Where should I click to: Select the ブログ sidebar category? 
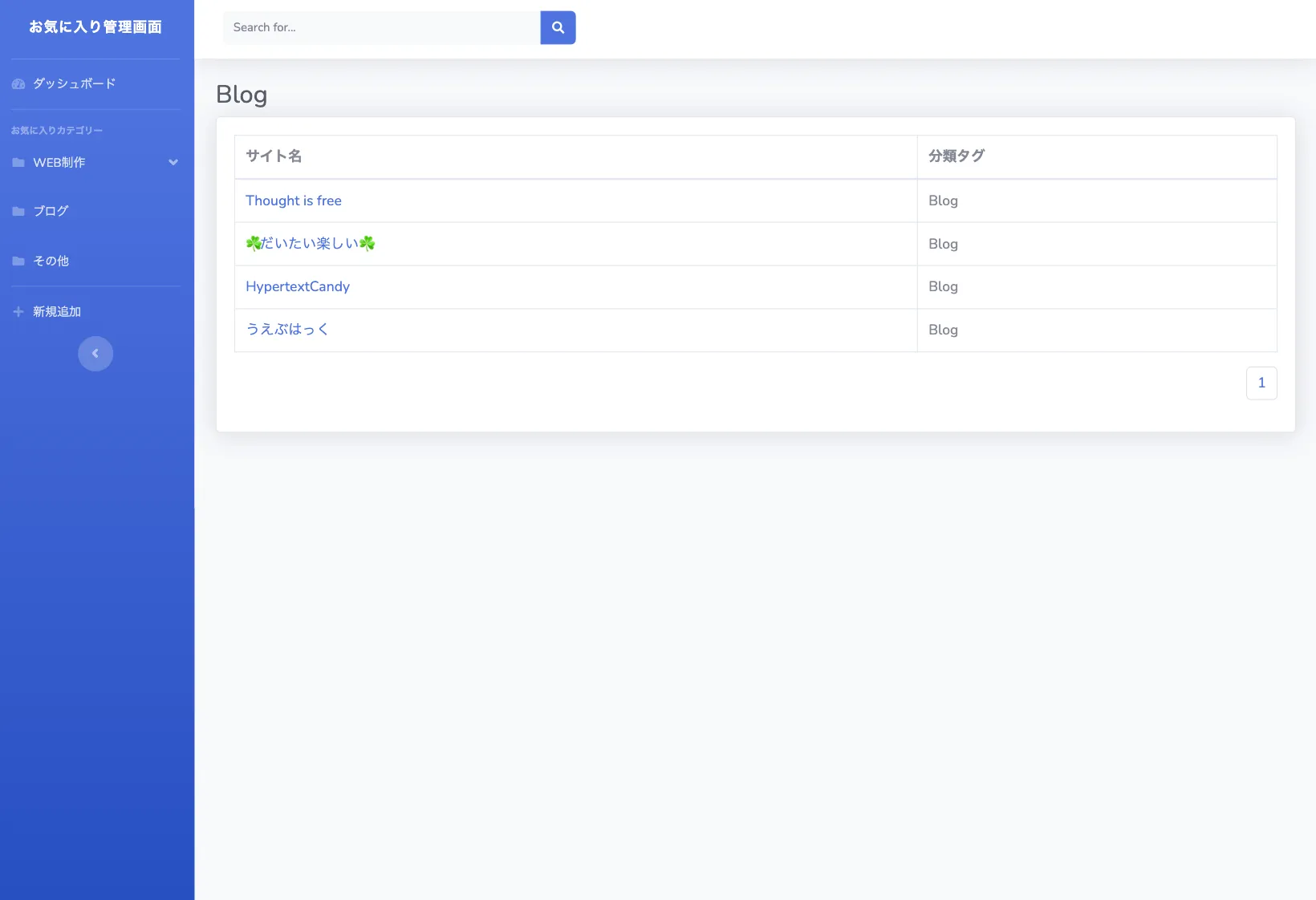click(51, 212)
